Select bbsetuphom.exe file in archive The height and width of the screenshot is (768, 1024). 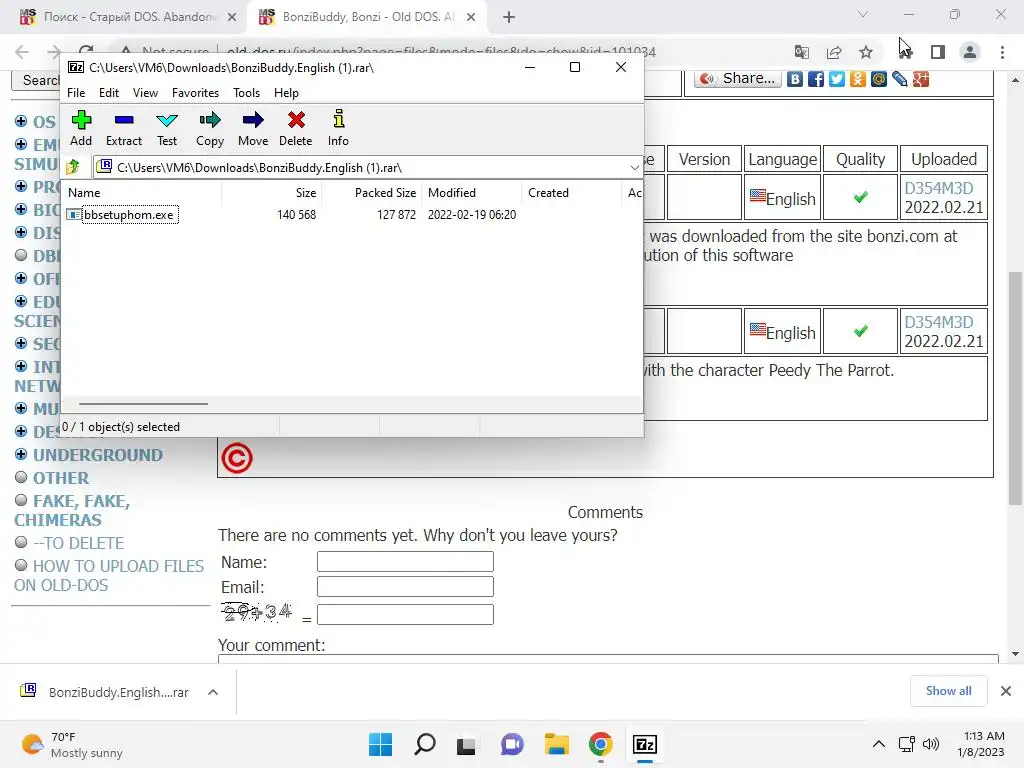tap(129, 215)
